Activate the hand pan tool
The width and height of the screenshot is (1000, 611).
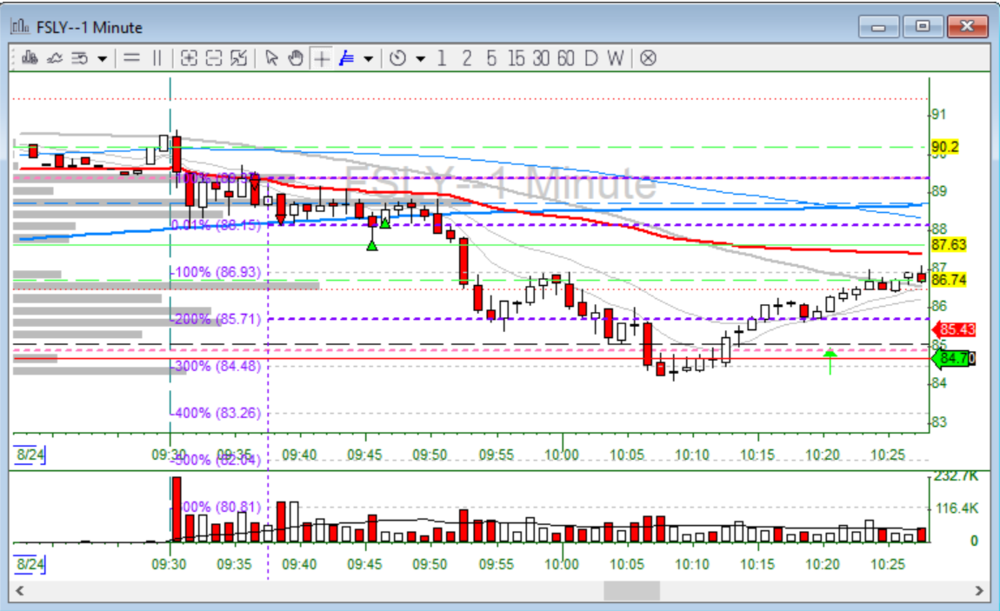coord(295,58)
